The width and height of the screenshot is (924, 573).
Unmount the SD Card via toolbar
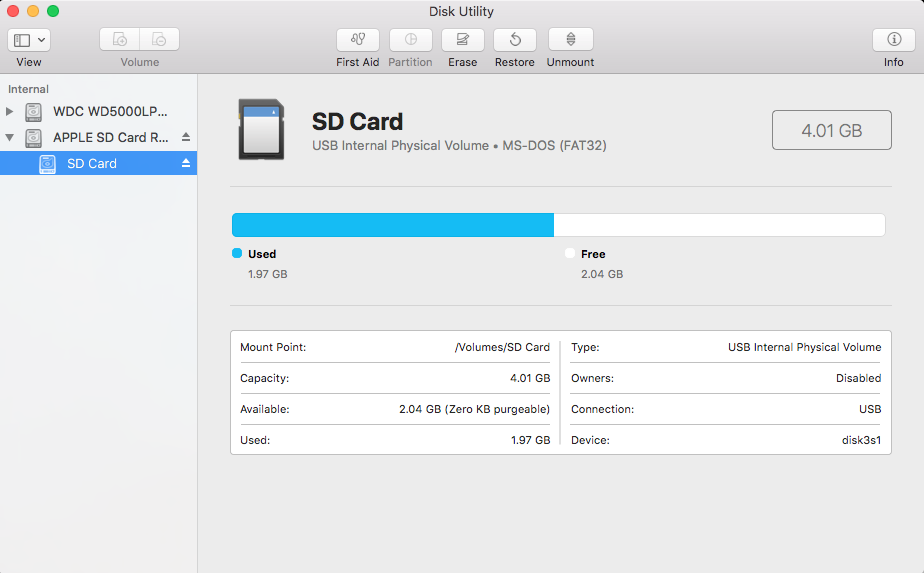point(570,40)
